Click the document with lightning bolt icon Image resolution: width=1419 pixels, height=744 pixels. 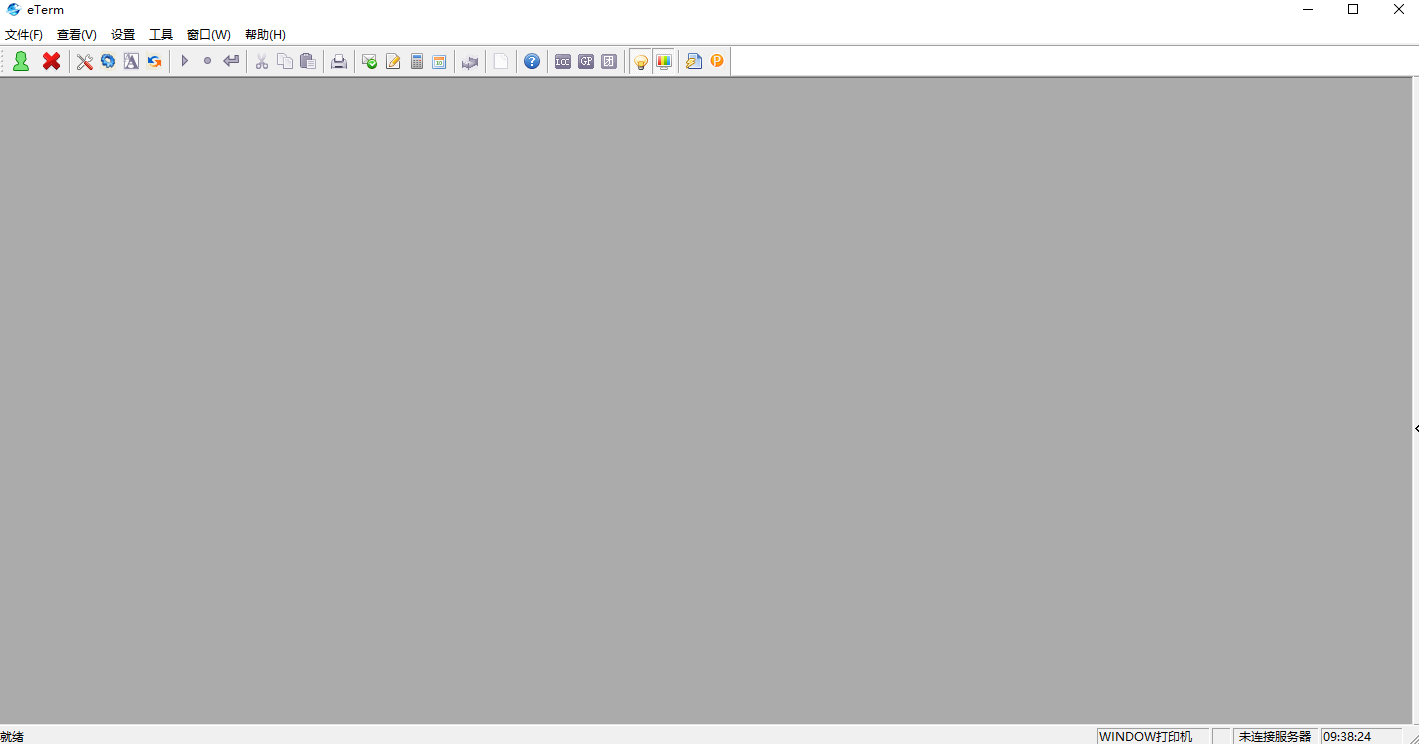click(694, 62)
